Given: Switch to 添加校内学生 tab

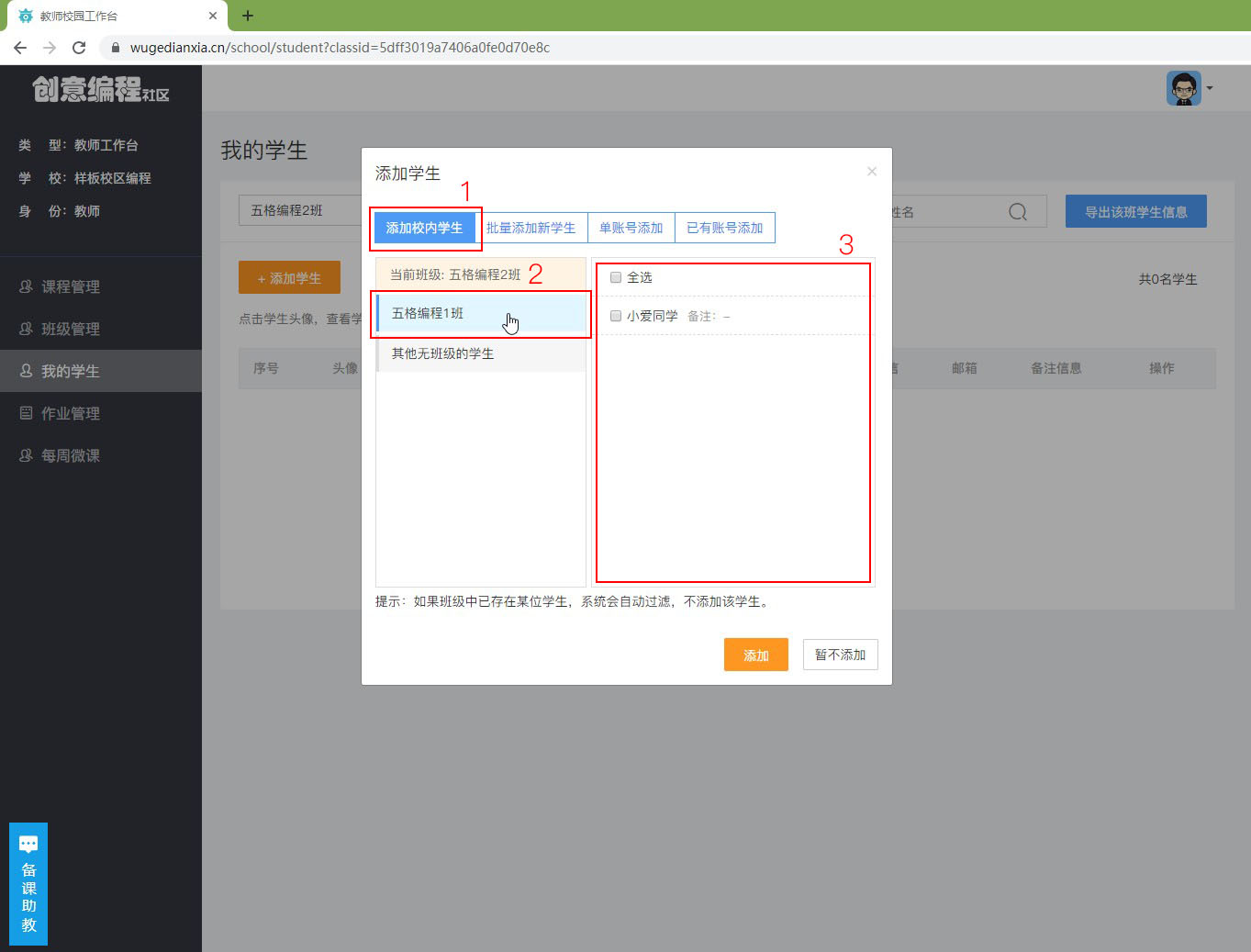Looking at the screenshot, I should [x=424, y=228].
